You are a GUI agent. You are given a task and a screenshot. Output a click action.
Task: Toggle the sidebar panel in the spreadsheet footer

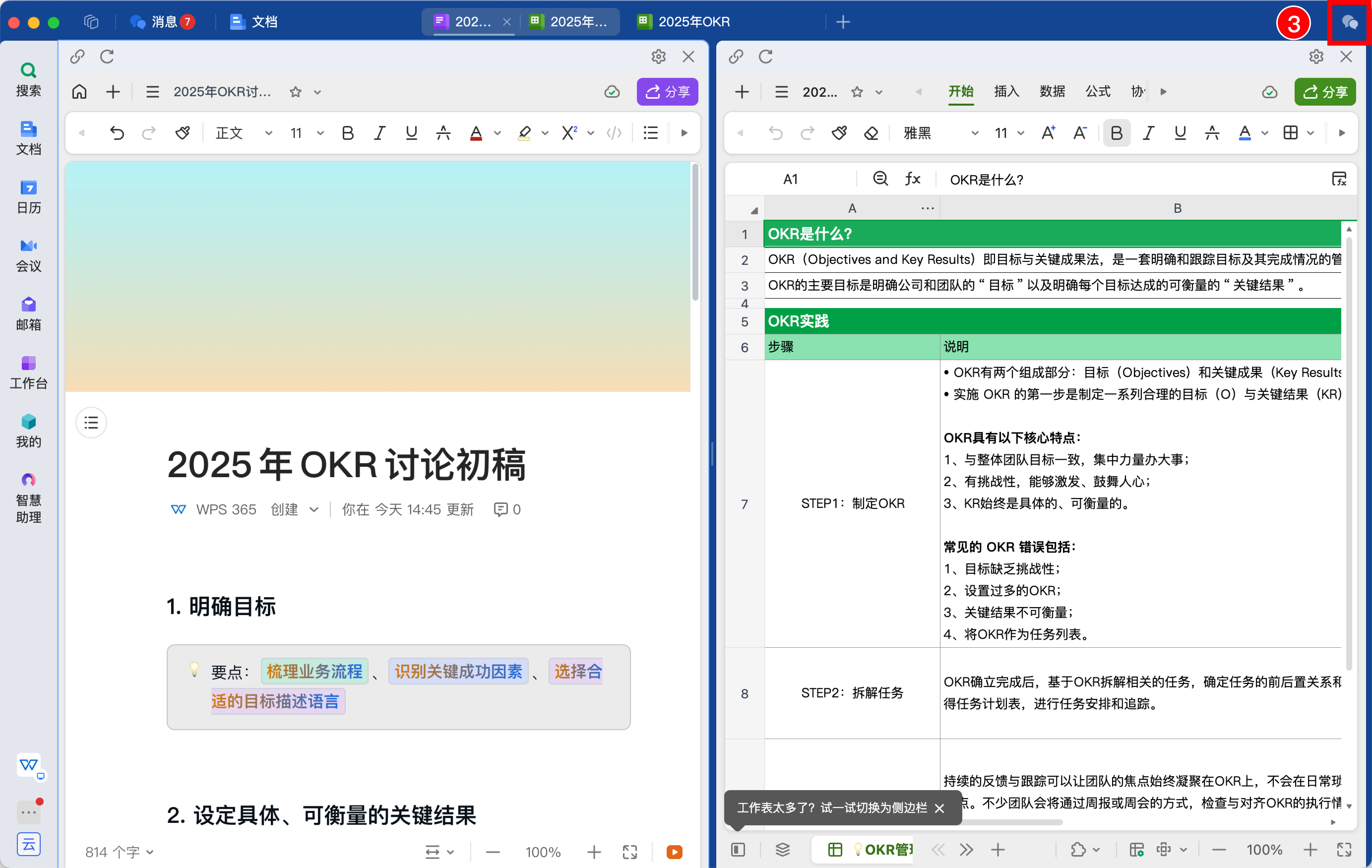coord(738,850)
